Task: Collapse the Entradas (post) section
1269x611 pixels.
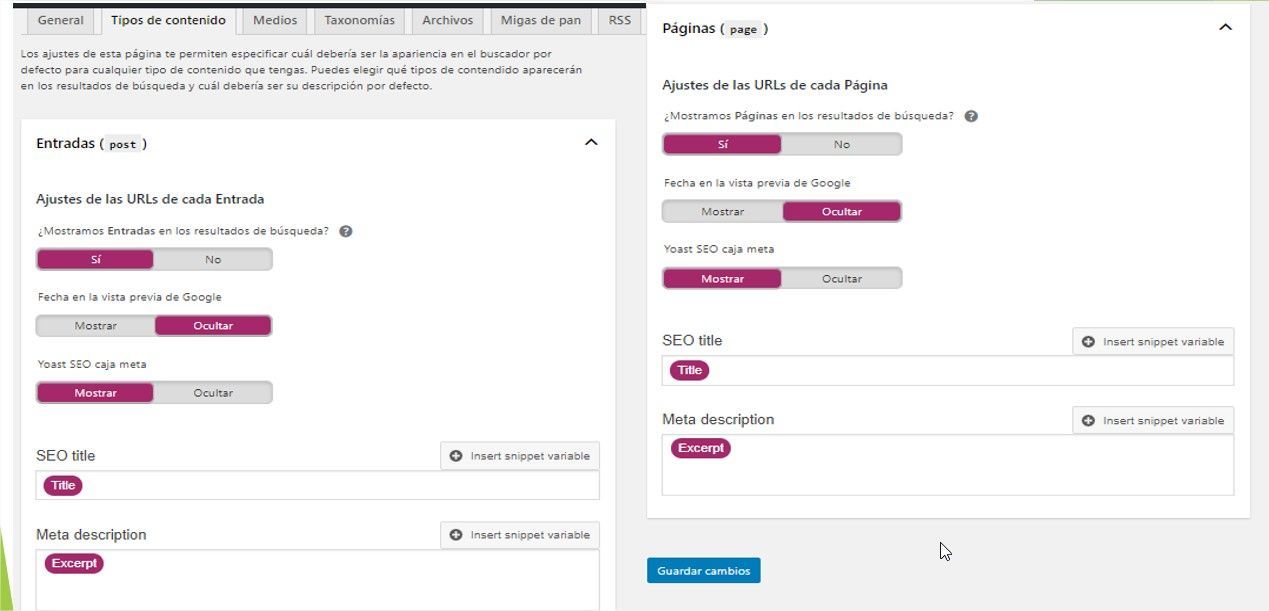Action: tap(591, 143)
